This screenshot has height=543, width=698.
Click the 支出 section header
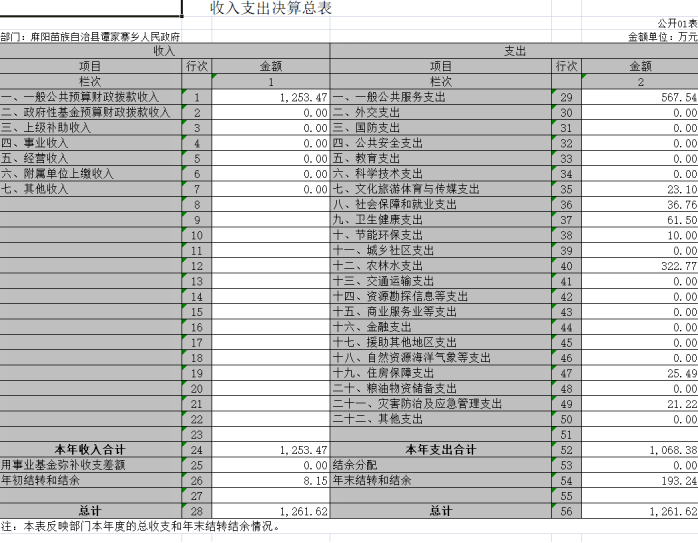click(x=514, y=50)
